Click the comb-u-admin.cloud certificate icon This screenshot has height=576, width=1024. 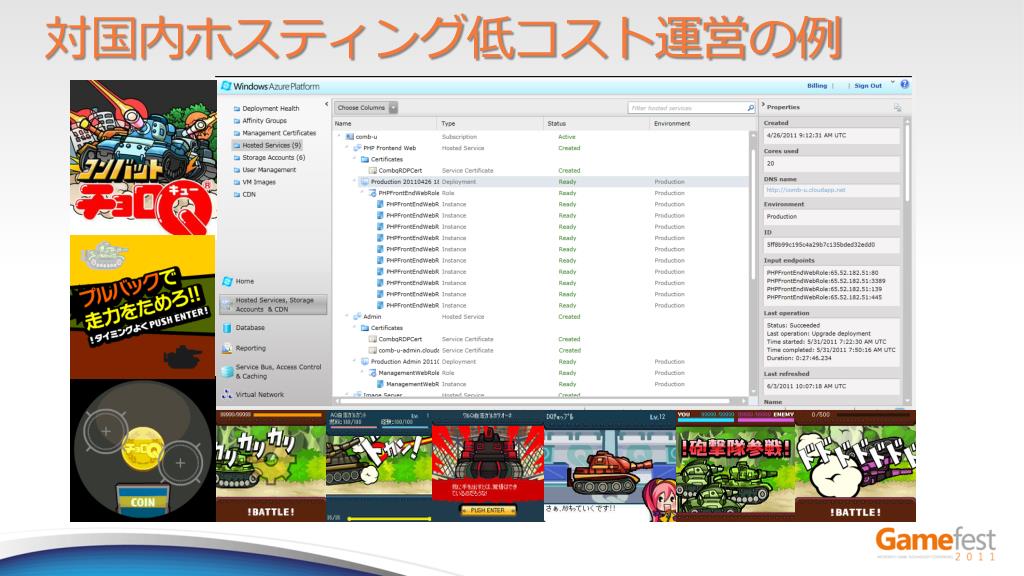372,351
